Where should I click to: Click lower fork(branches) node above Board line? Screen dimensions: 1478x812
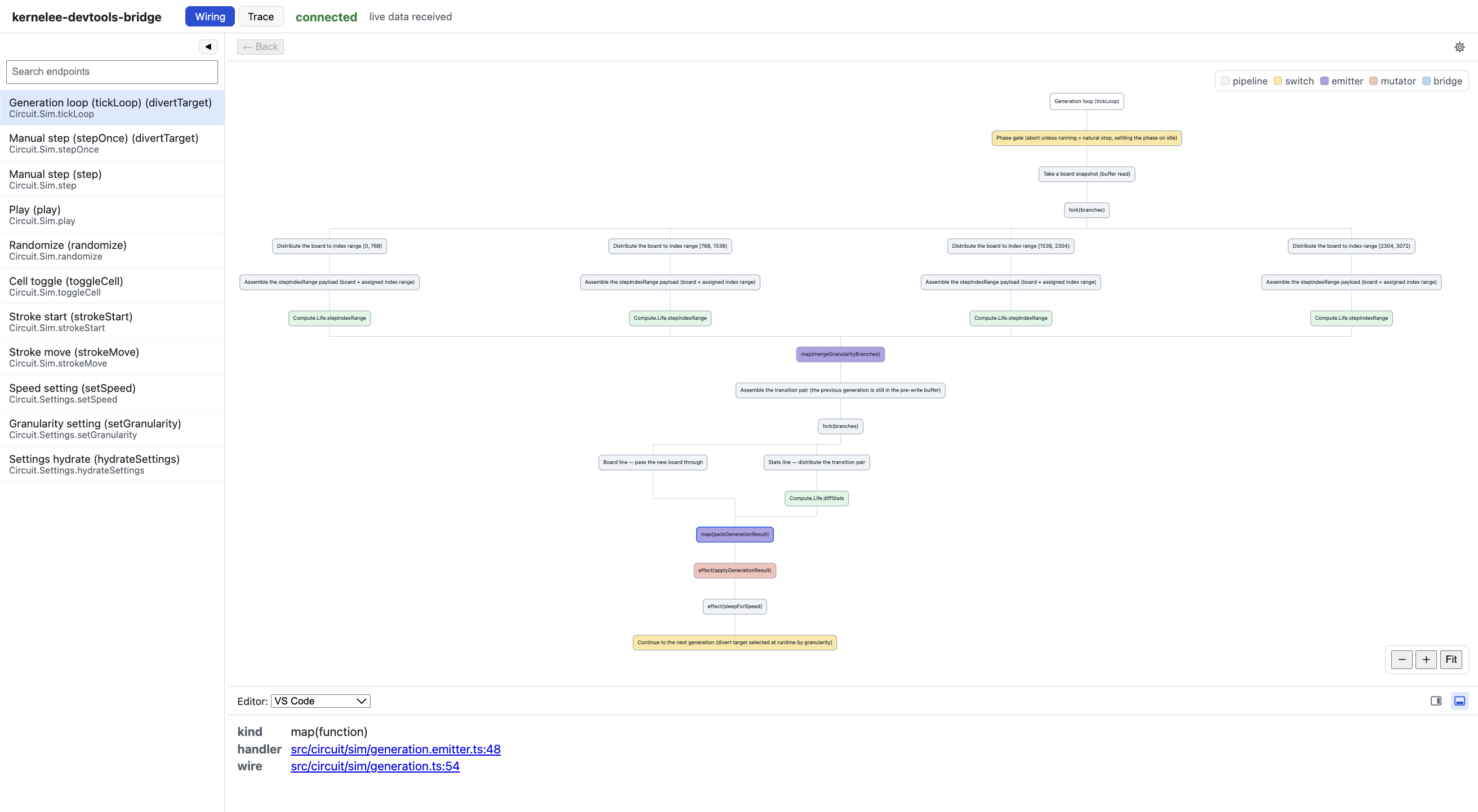click(x=840, y=426)
